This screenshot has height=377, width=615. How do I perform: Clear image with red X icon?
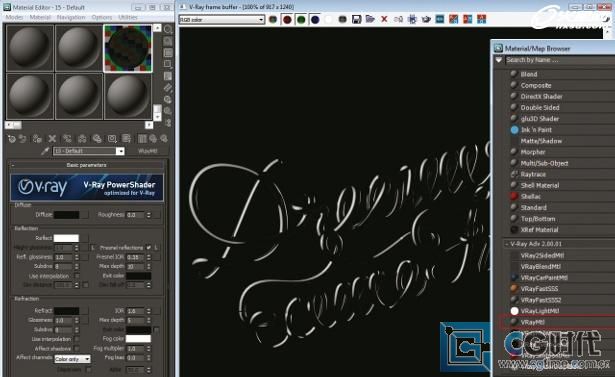(x=384, y=19)
